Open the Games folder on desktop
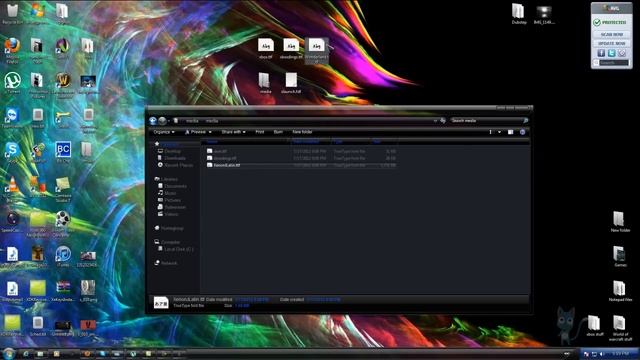 (x=620, y=256)
